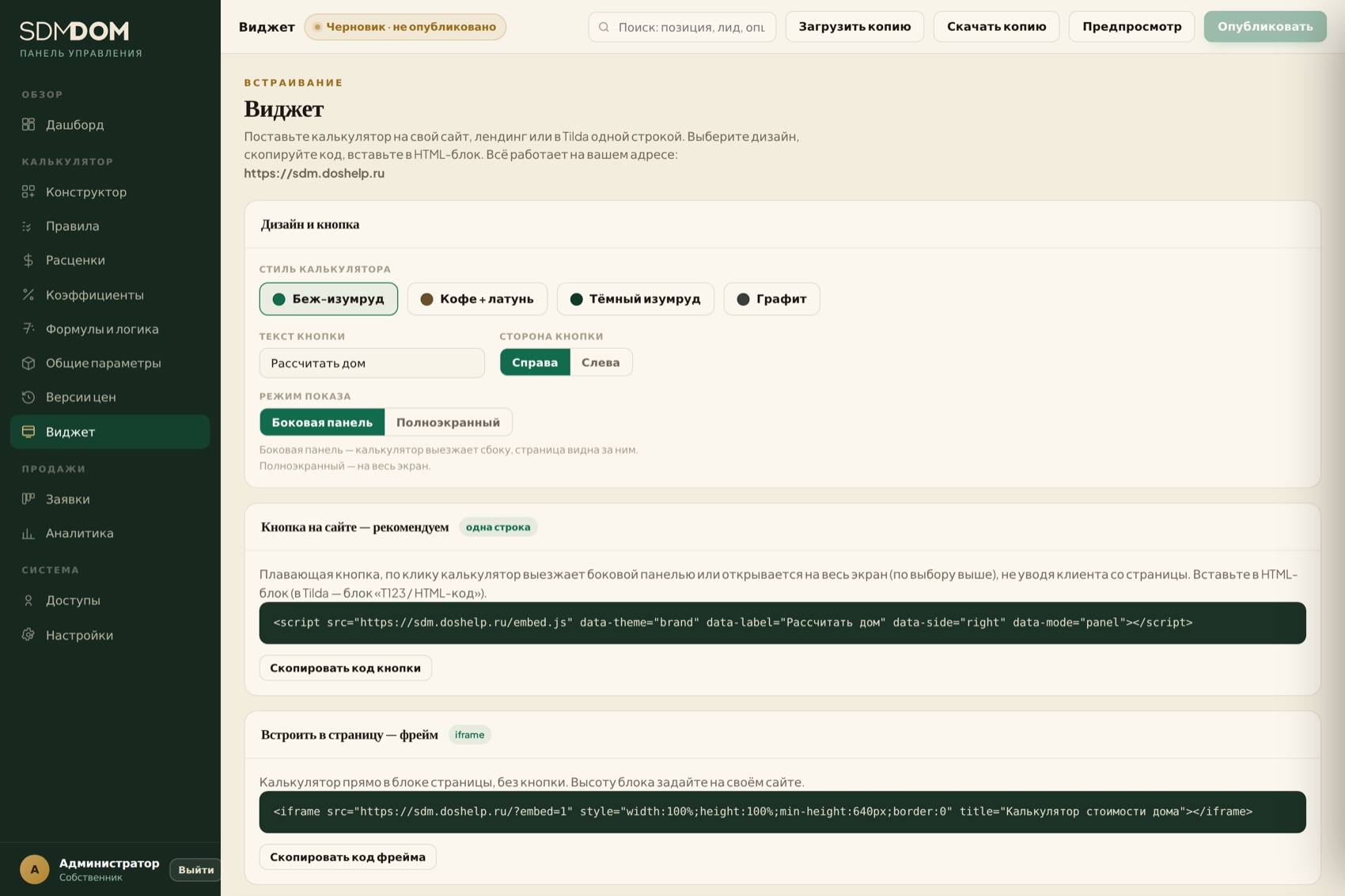Image resolution: width=1345 pixels, height=896 pixels.
Task: Click the Правила list icon
Action: [28, 226]
